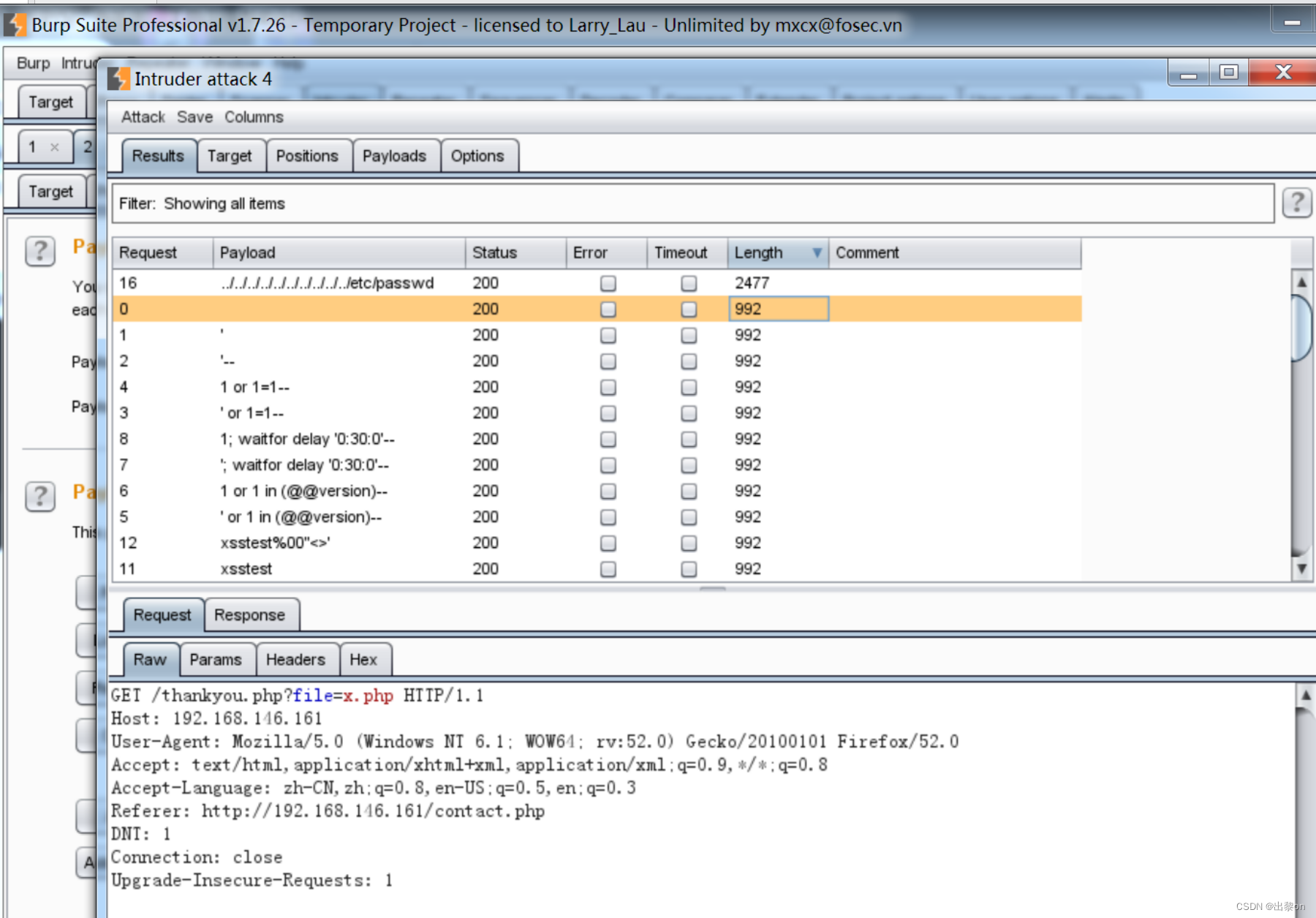The height and width of the screenshot is (918, 1316).
Task: Switch to the Positions tab
Action: click(307, 156)
